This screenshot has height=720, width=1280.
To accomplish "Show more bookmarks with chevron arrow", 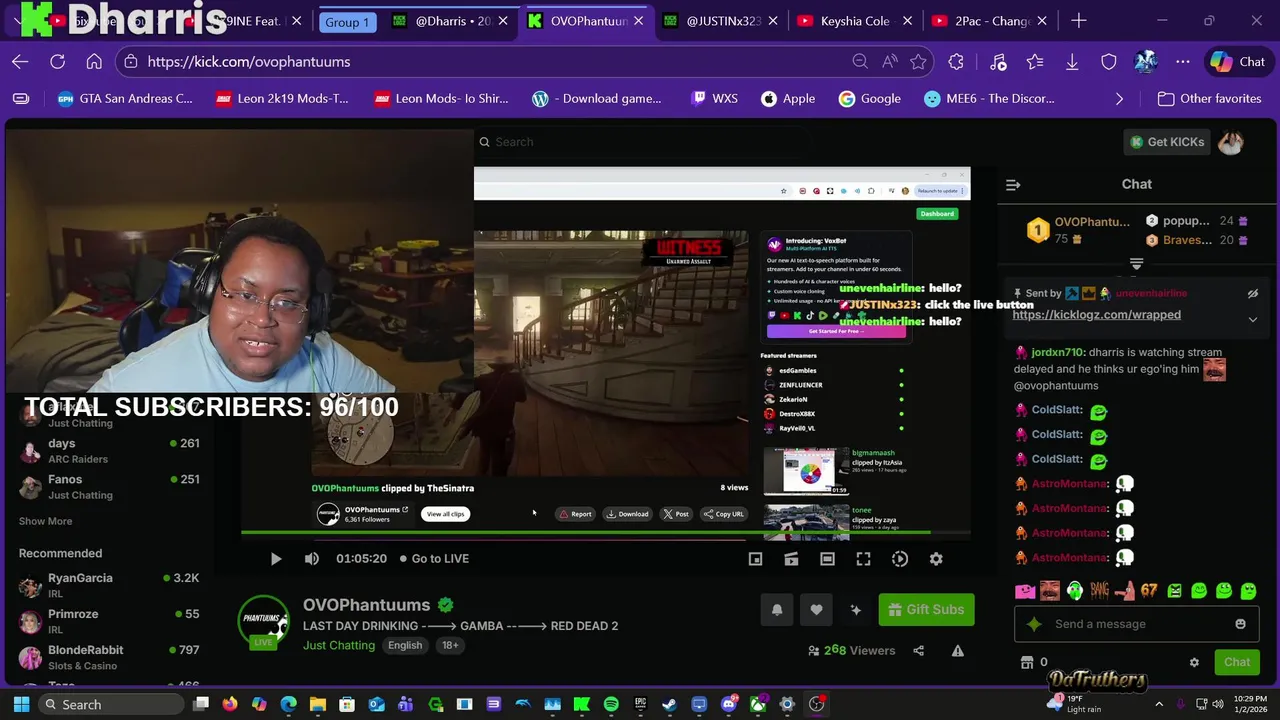I will pos(1119,99).
